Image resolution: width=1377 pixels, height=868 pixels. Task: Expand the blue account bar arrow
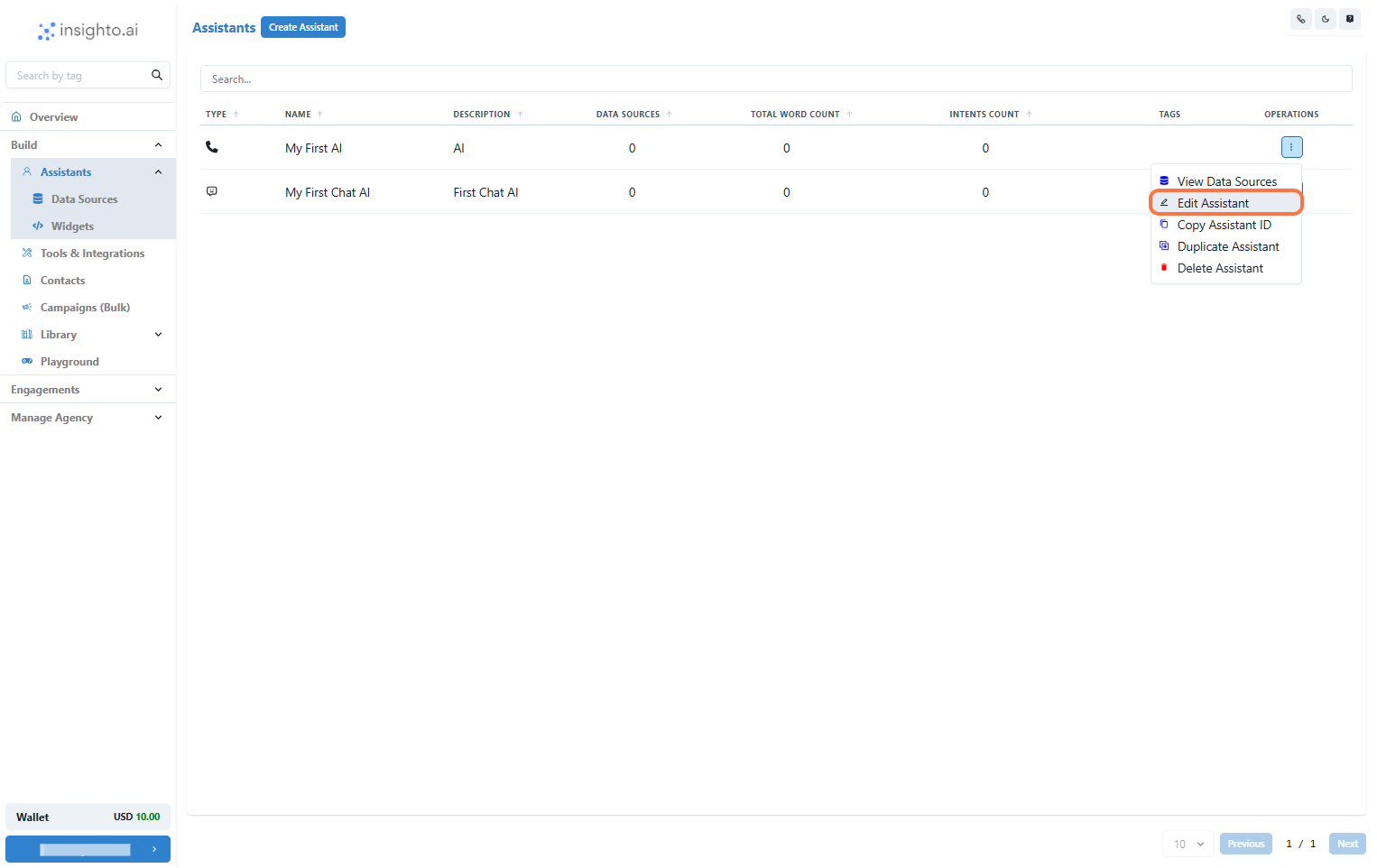coord(154,849)
